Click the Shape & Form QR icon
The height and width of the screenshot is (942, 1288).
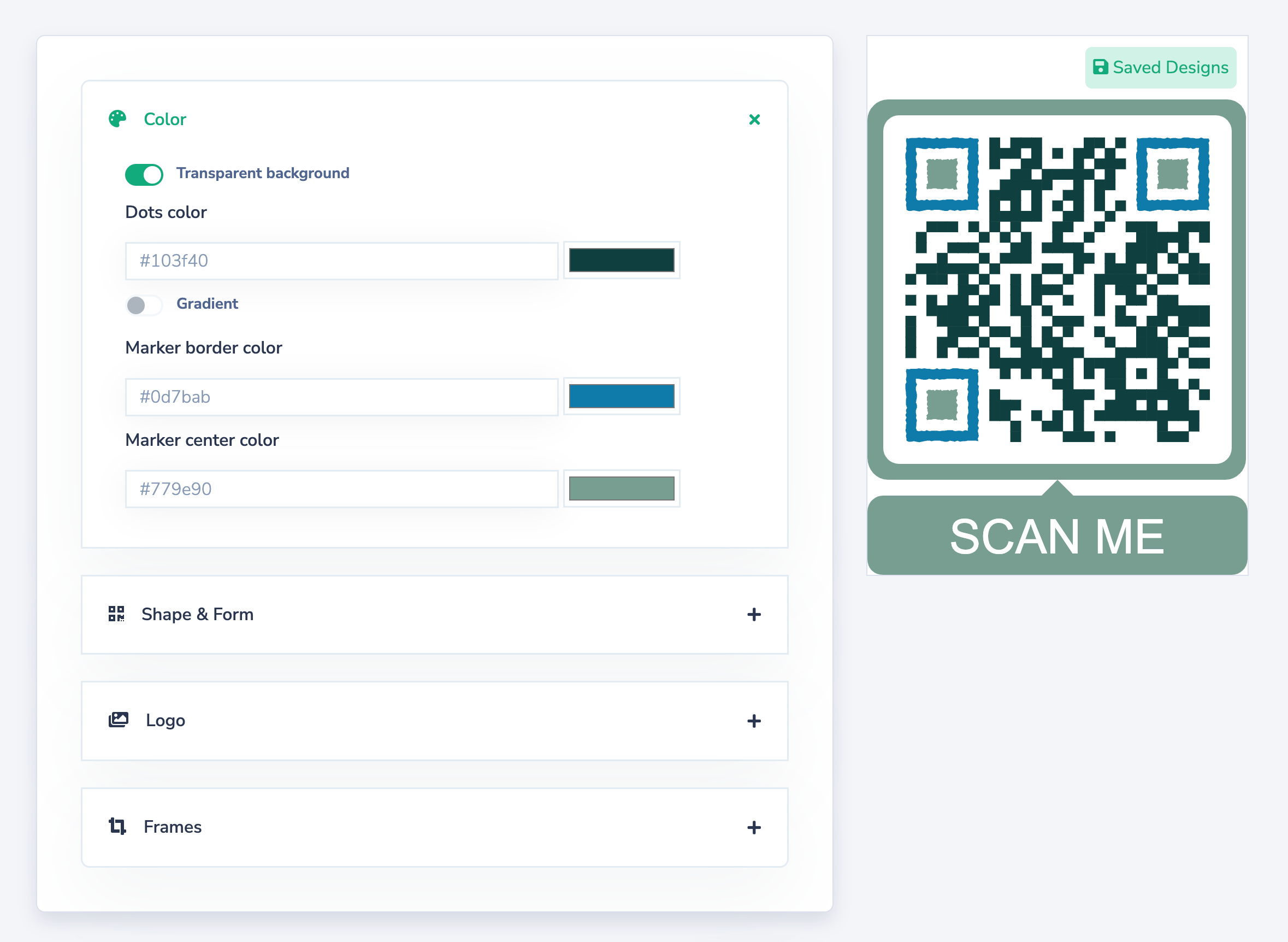116,614
